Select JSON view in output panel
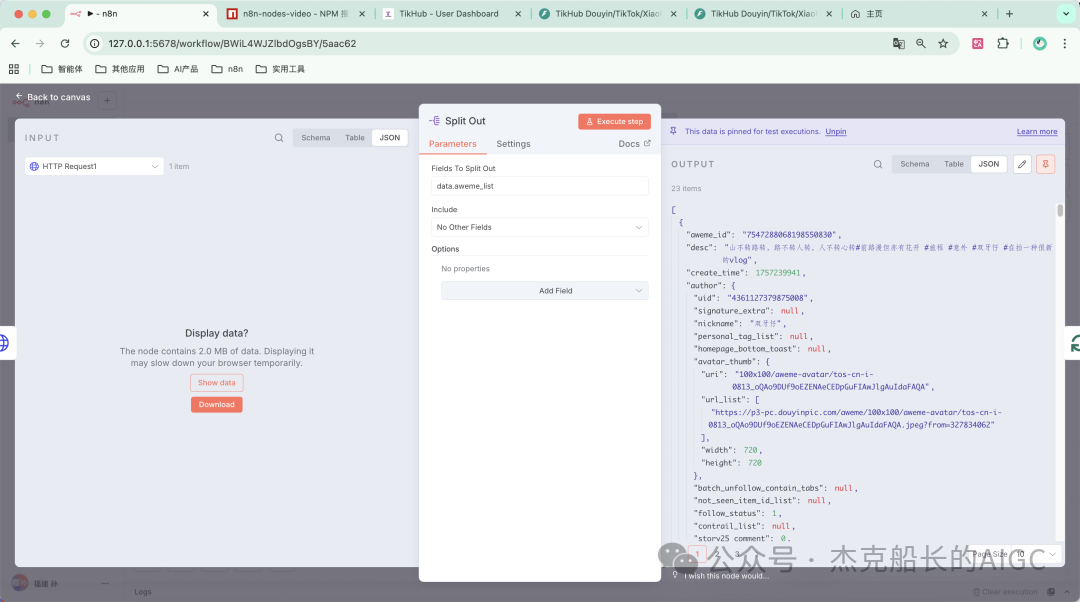The height and width of the screenshot is (602, 1080). (x=989, y=164)
